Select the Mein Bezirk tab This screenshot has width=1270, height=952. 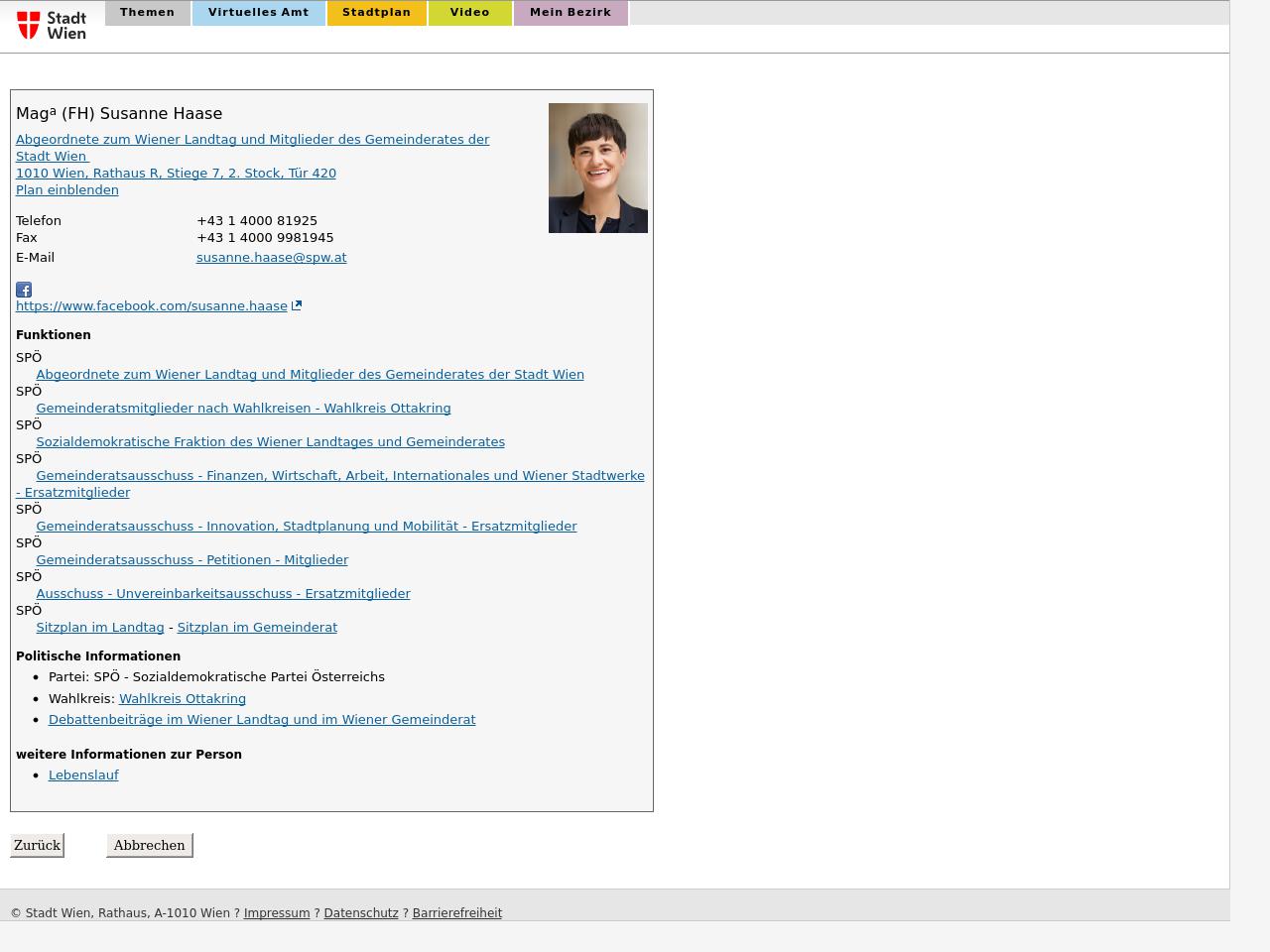[x=571, y=13]
